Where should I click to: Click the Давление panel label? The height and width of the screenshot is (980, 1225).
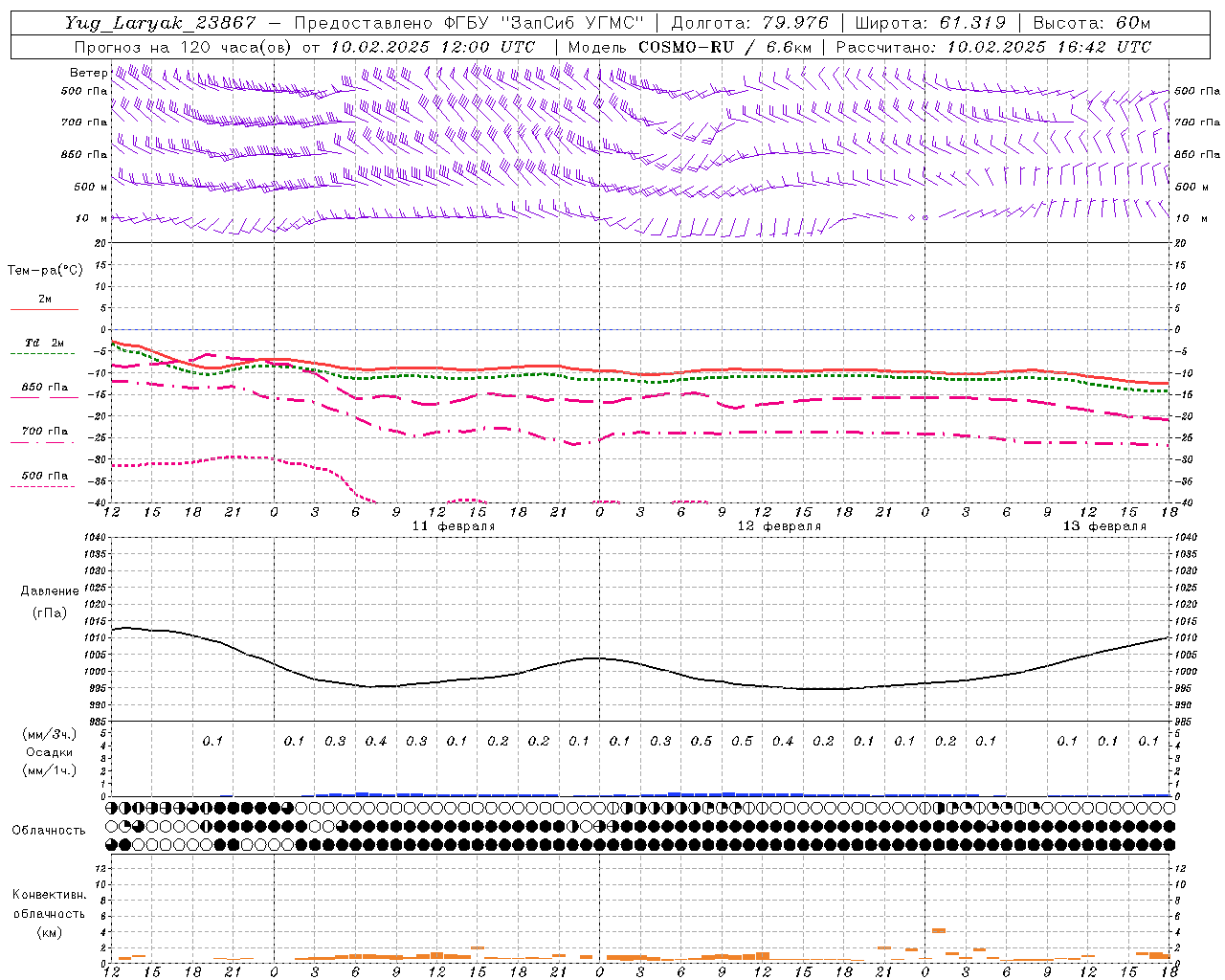pos(50,591)
